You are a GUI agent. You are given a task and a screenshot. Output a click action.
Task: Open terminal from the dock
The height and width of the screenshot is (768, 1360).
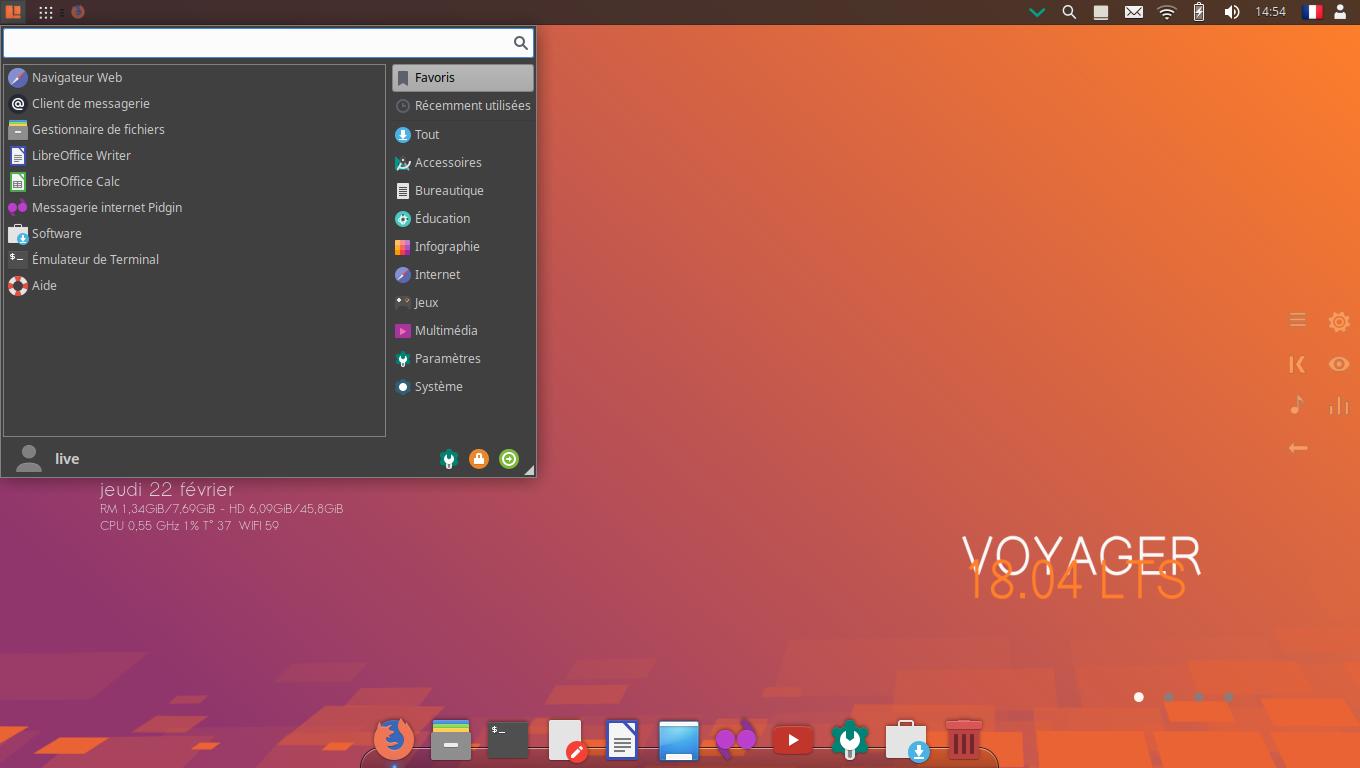pyautogui.click(x=508, y=740)
